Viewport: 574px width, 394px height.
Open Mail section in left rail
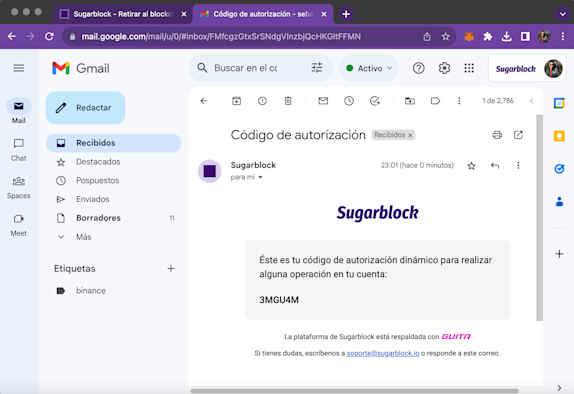click(x=19, y=111)
